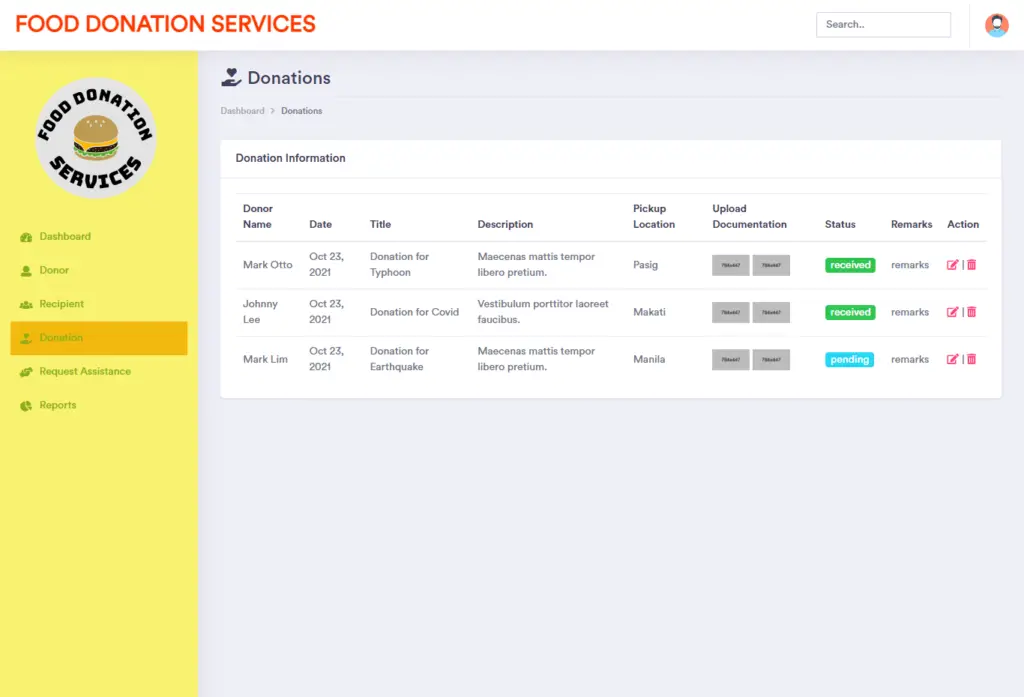Screen dimensions: 1024x697
Task: Click the received status badge for Mark Otto
Action: tap(849, 264)
